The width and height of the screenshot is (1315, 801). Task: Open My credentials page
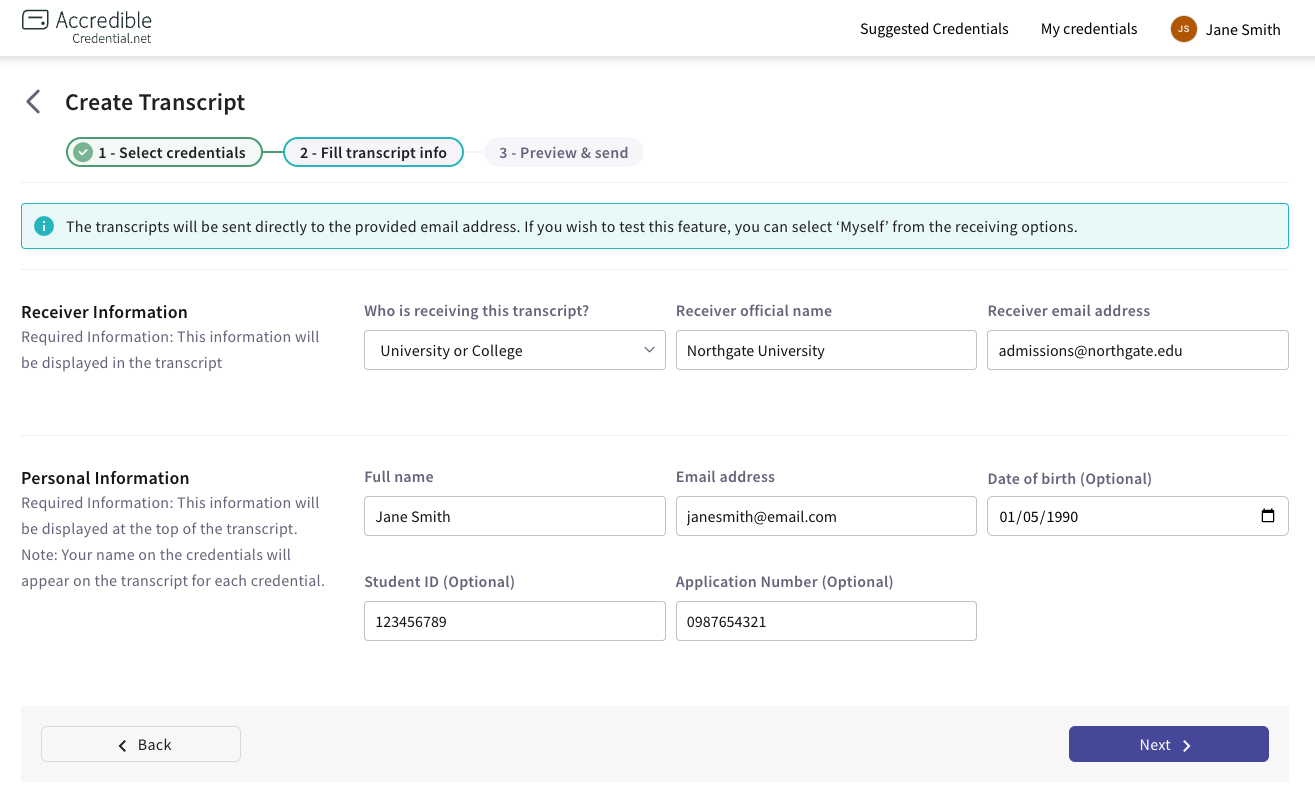pos(1089,29)
